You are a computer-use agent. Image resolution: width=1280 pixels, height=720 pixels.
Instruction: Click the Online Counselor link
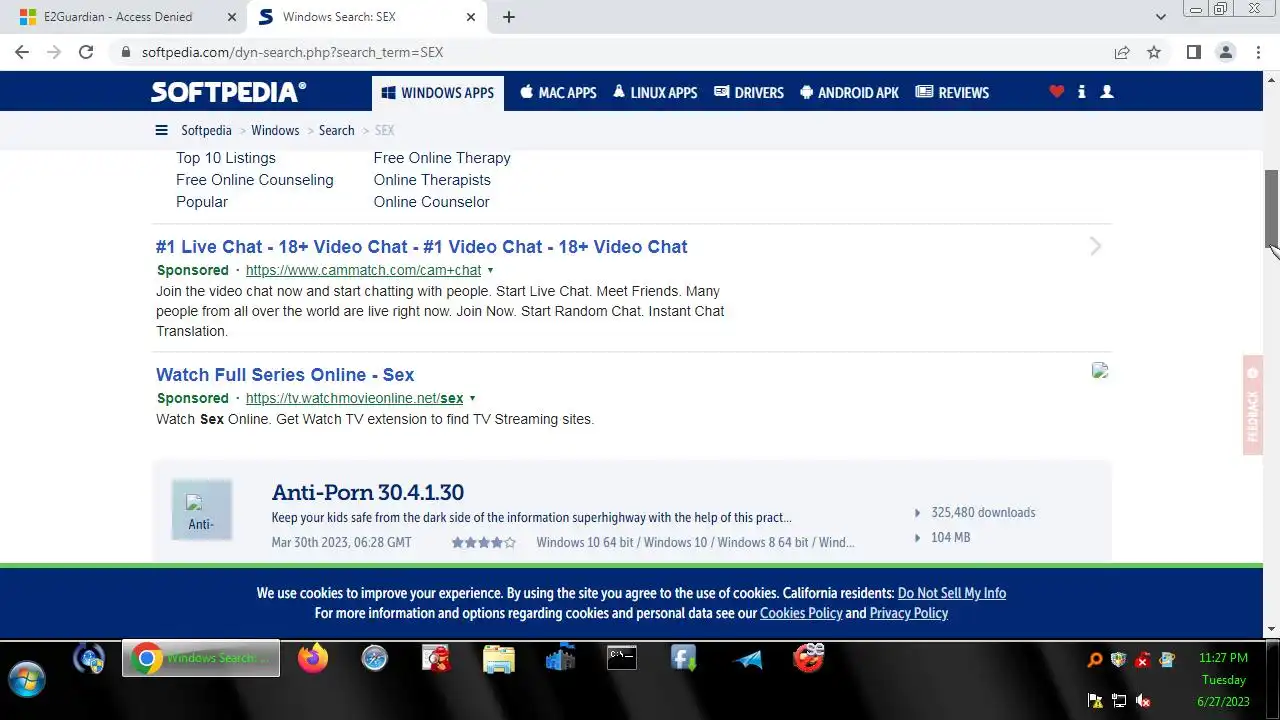point(431,202)
